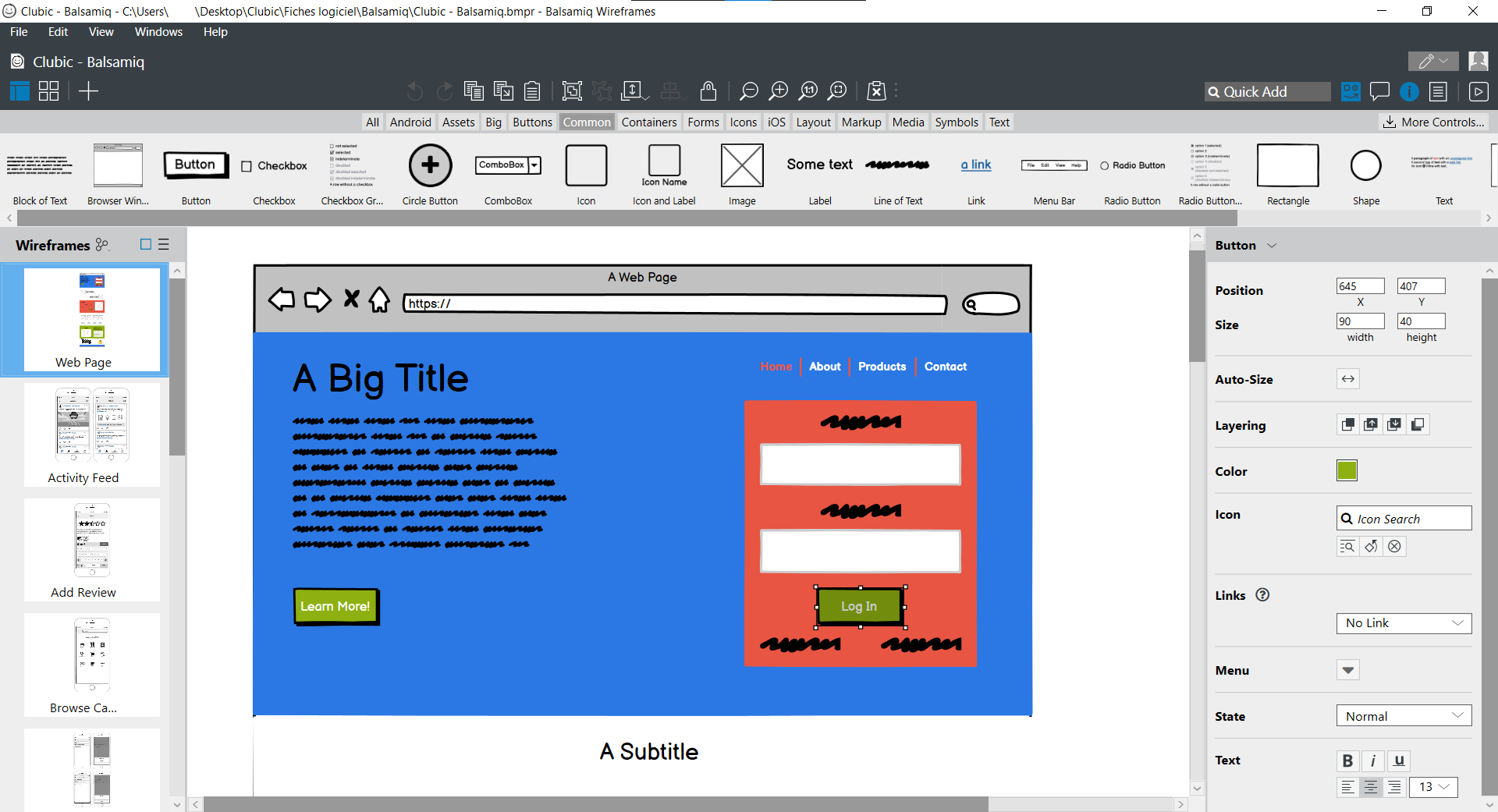Zoom in on the canvas

pos(778,91)
